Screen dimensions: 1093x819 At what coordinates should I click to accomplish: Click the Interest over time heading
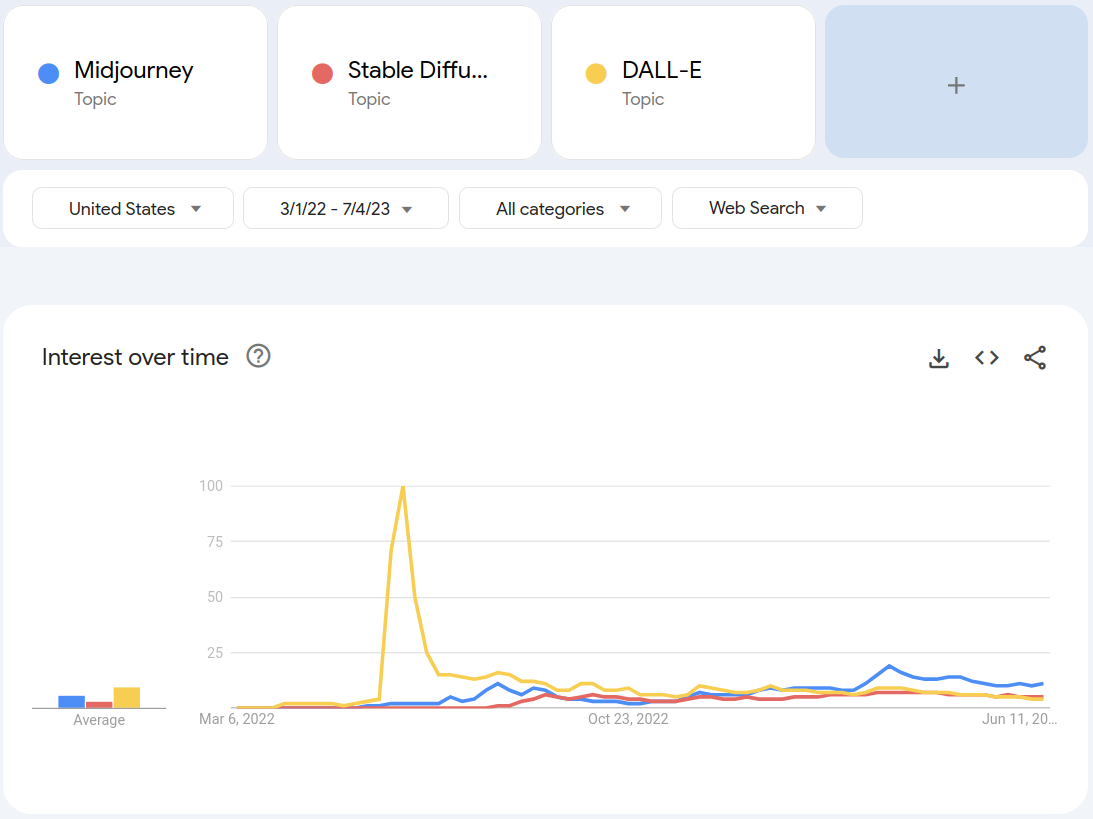pos(135,357)
